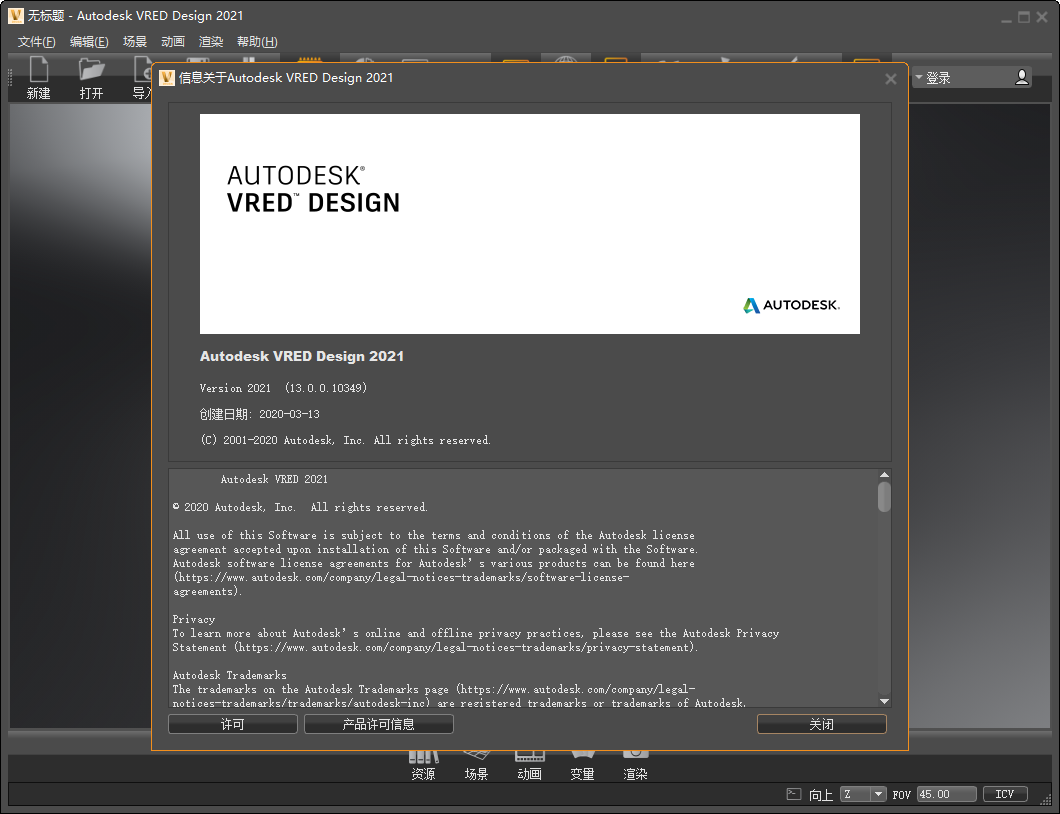The height and width of the screenshot is (814, 1060).
Task: Open the 场景 (Scene) dock icon
Action: coord(476,760)
